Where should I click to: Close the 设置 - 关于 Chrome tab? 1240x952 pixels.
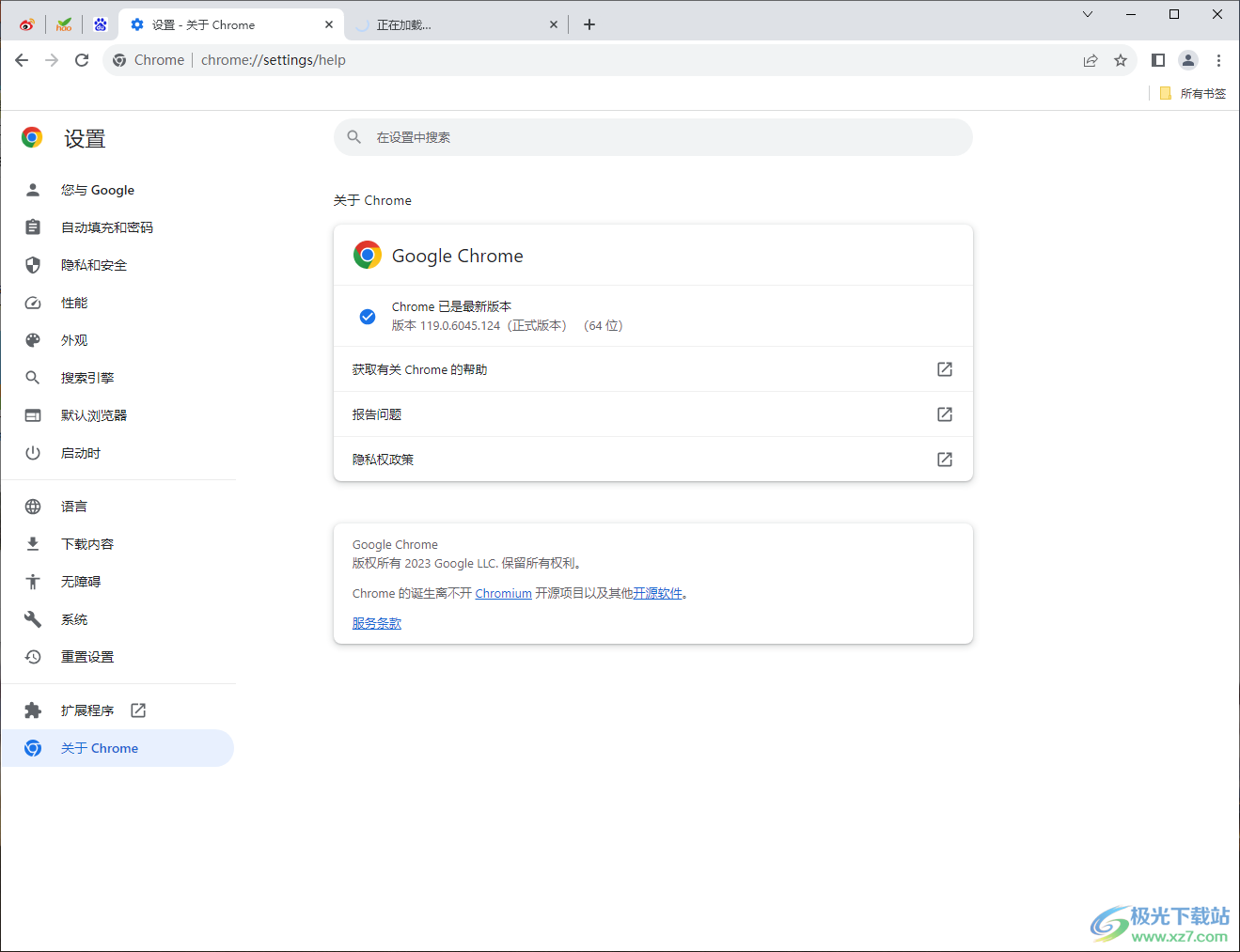click(x=328, y=24)
